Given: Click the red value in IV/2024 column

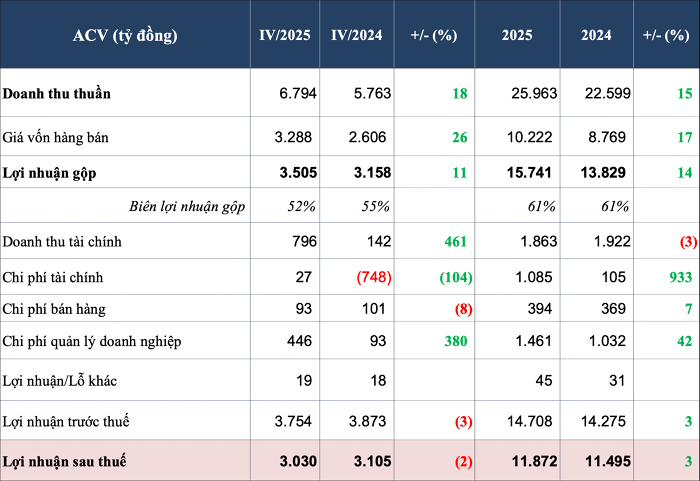Looking at the screenshot, I should pos(373,276).
